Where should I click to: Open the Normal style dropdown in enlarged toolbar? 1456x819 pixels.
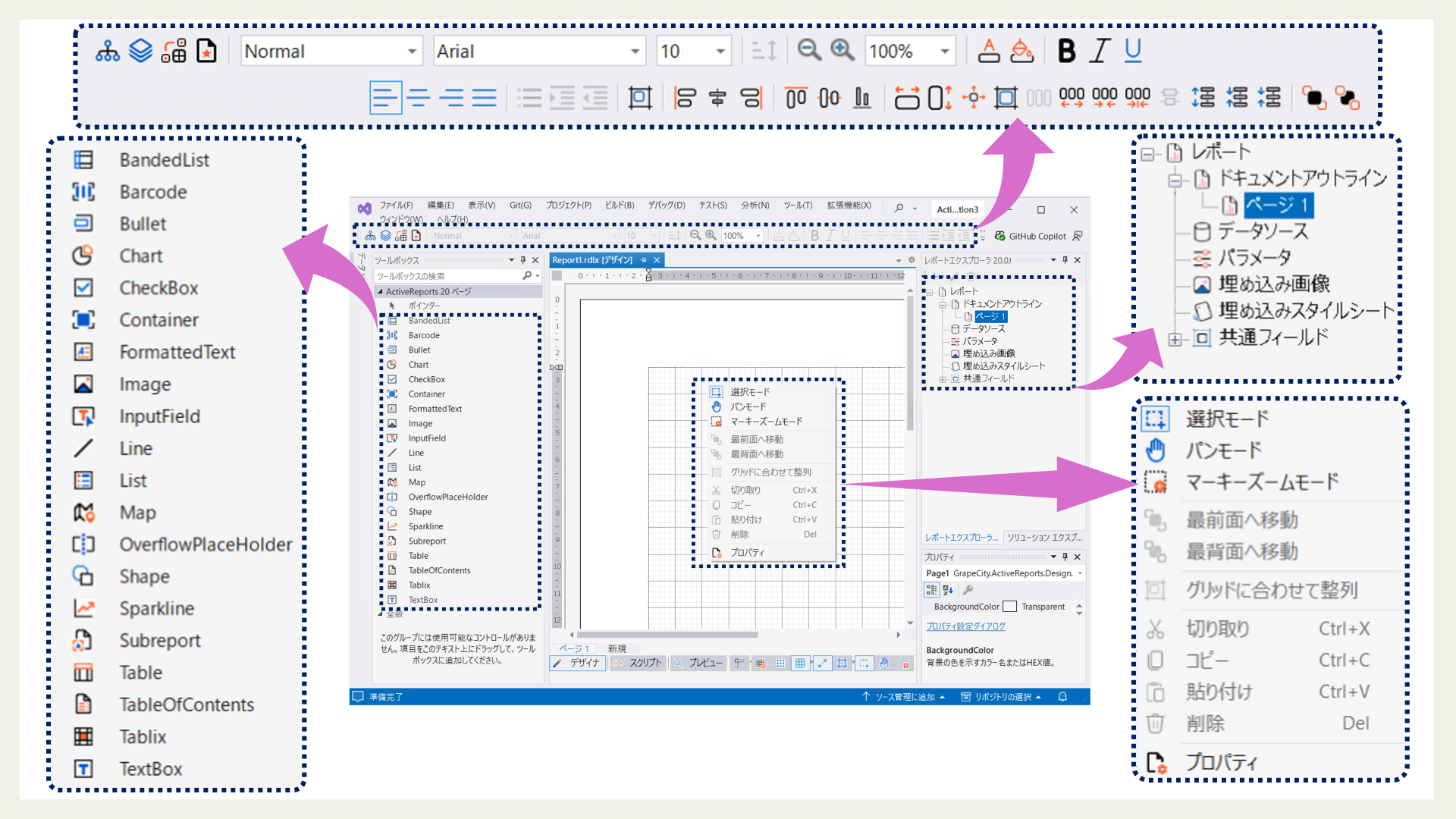(x=412, y=52)
